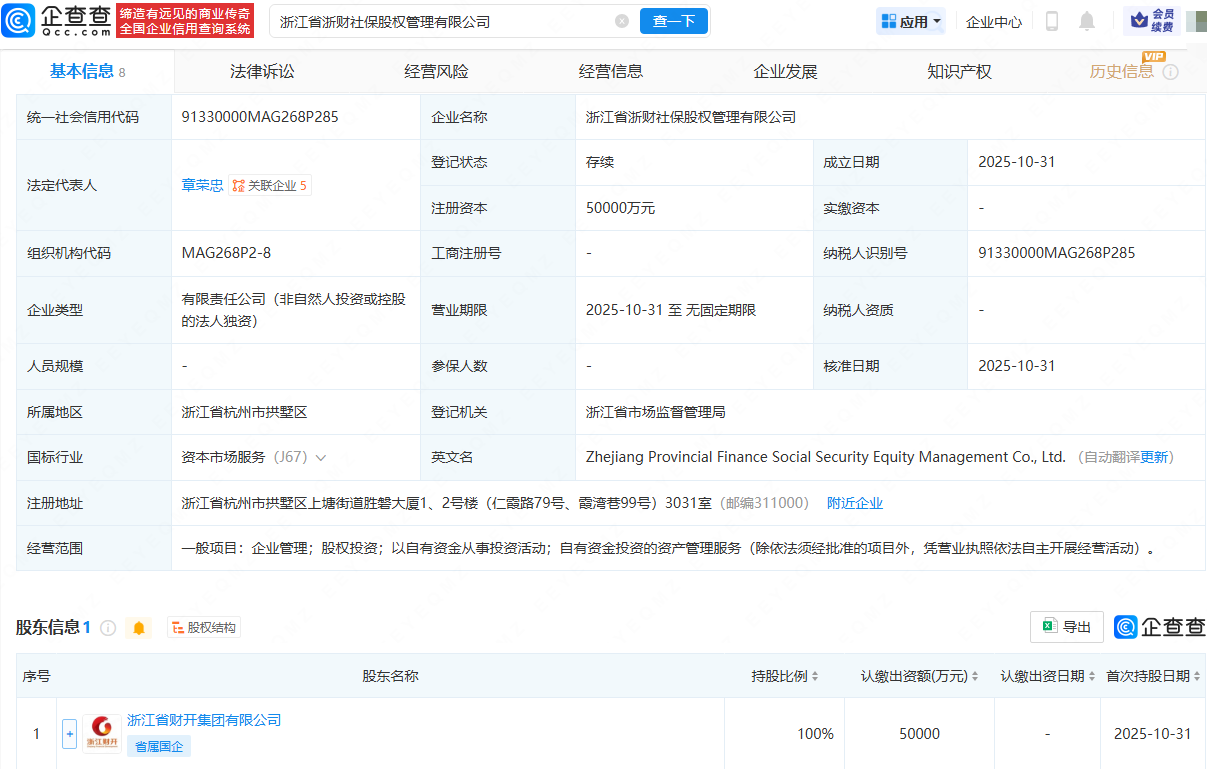The image size is (1207, 769).
Task: Open the notifications bell in header
Action: [1087, 21]
